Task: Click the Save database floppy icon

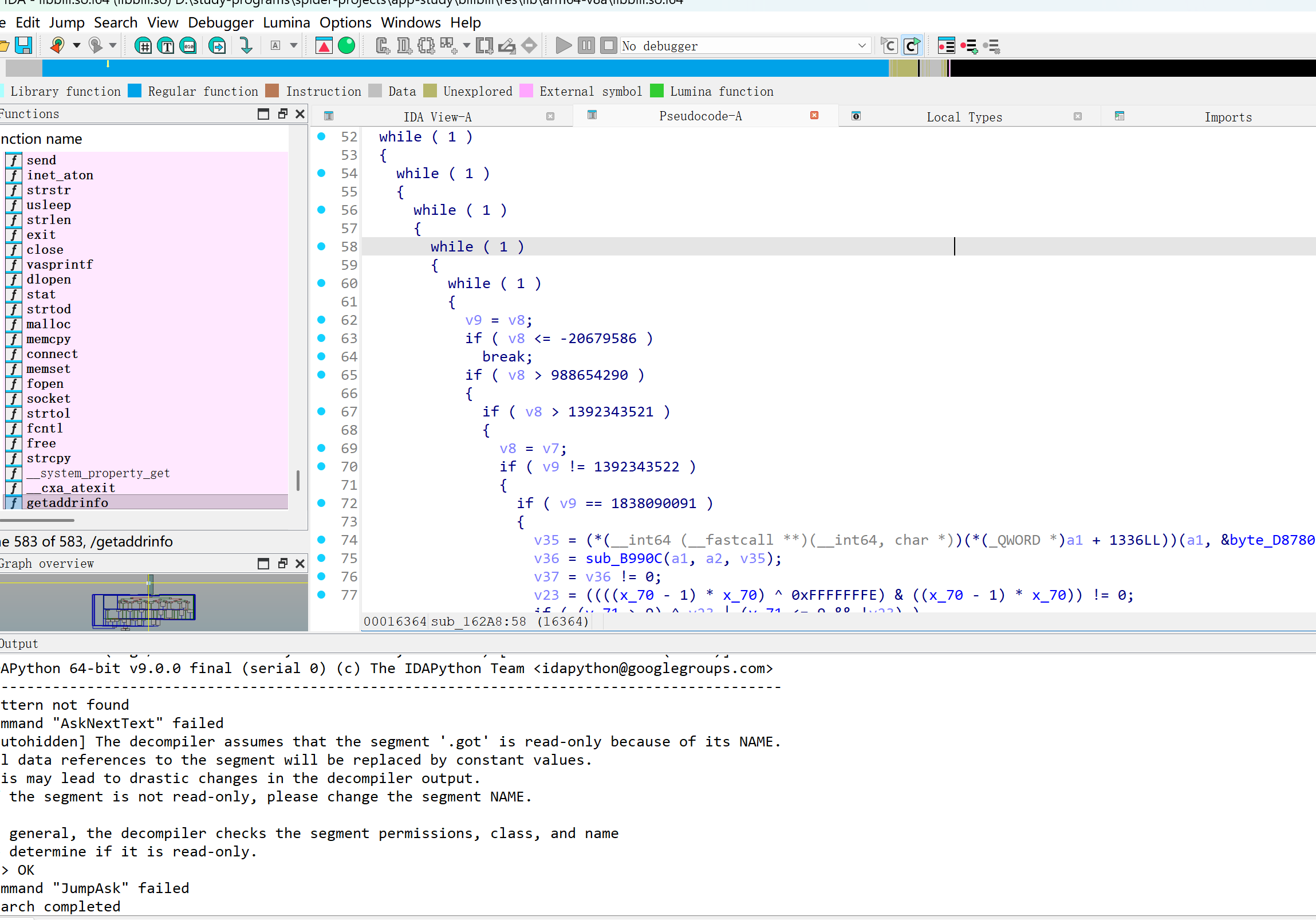Action: pyautogui.click(x=23, y=45)
